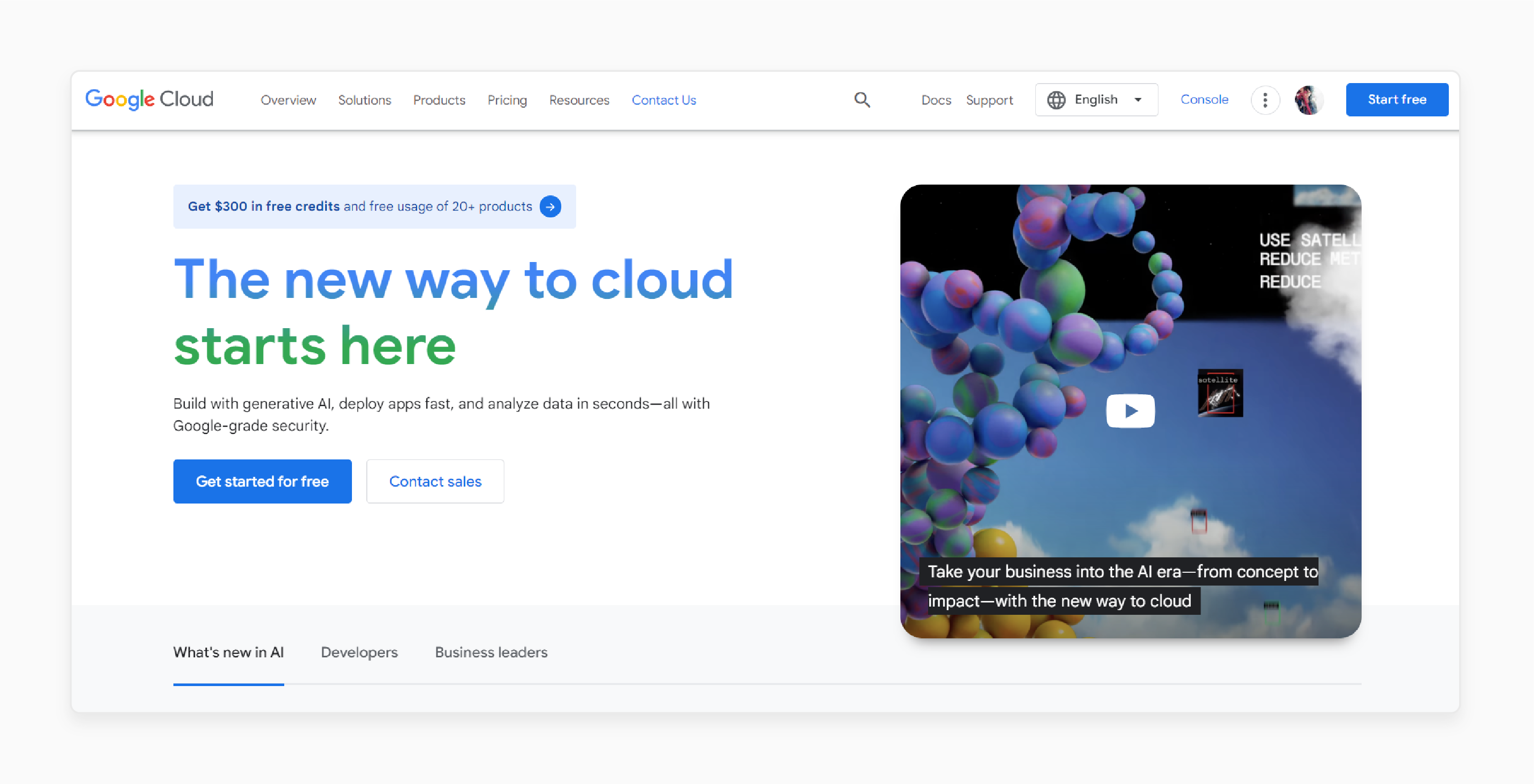This screenshot has width=1534, height=784.
Task: Open the search magnifier icon
Action: [862, 99]
